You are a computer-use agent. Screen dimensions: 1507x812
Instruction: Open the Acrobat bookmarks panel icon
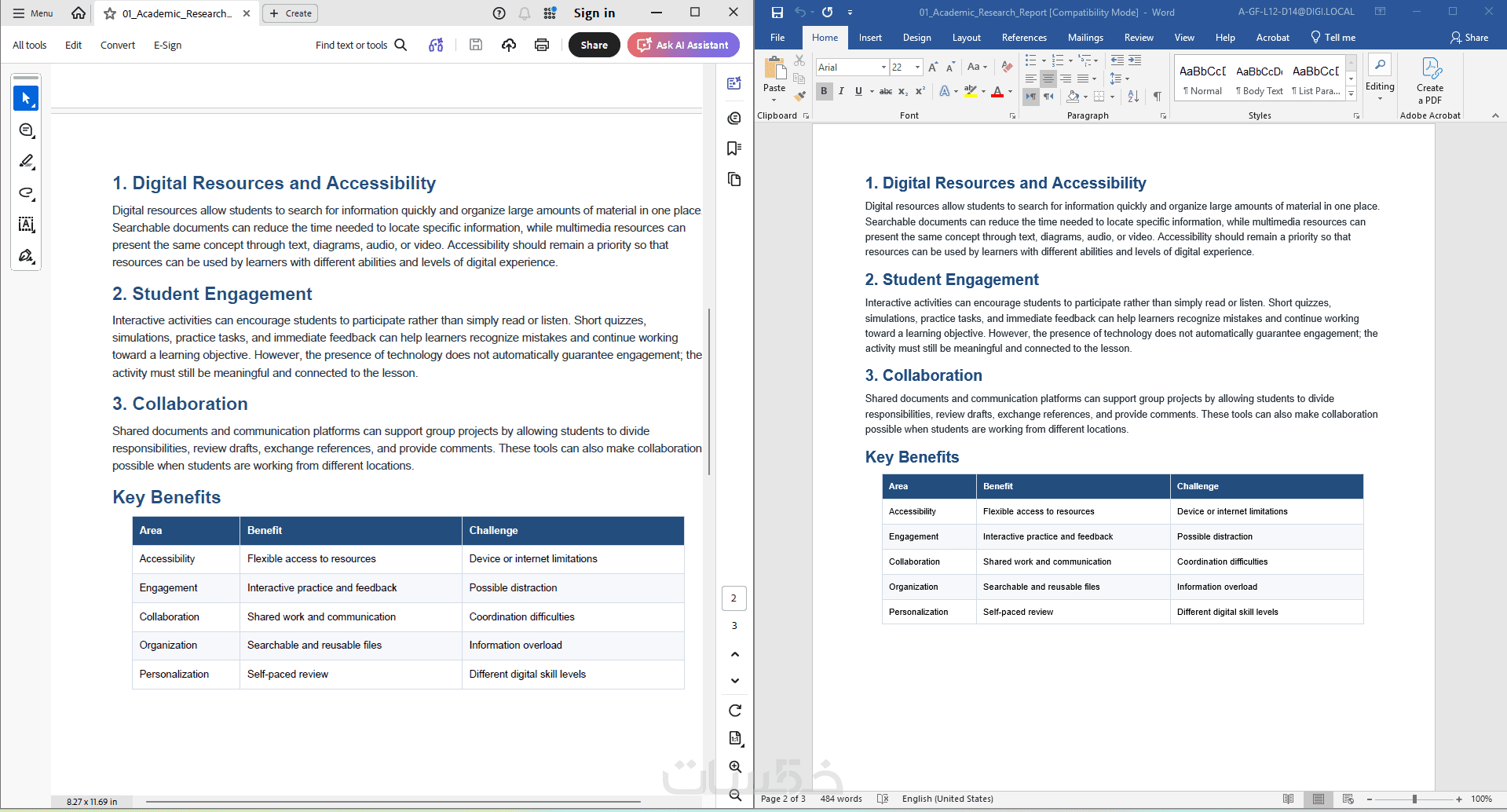(x=734, y=148)
